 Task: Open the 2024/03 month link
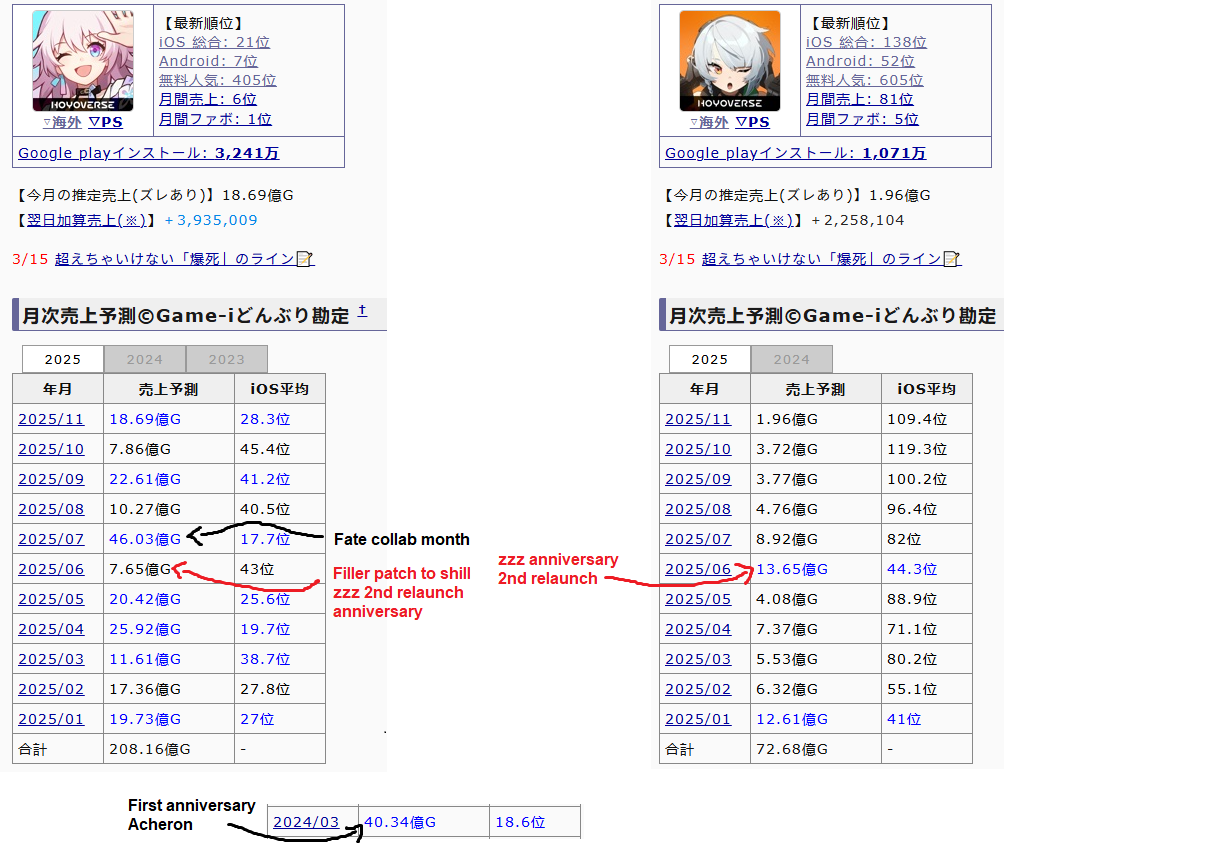pyautogui.click(x=306, y=822)
